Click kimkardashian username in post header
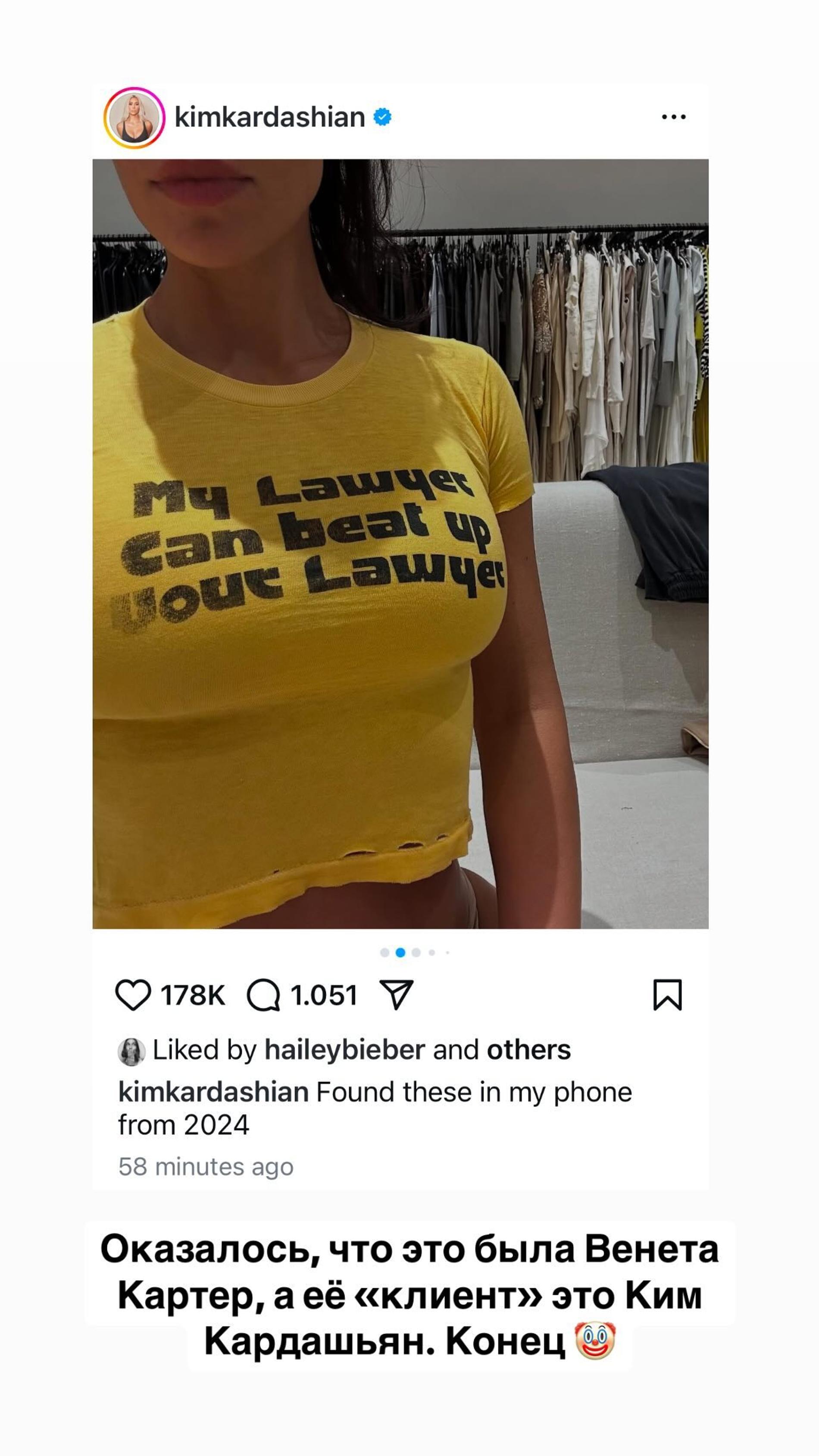Viewport: 819px width, 1456px height. 269,117
